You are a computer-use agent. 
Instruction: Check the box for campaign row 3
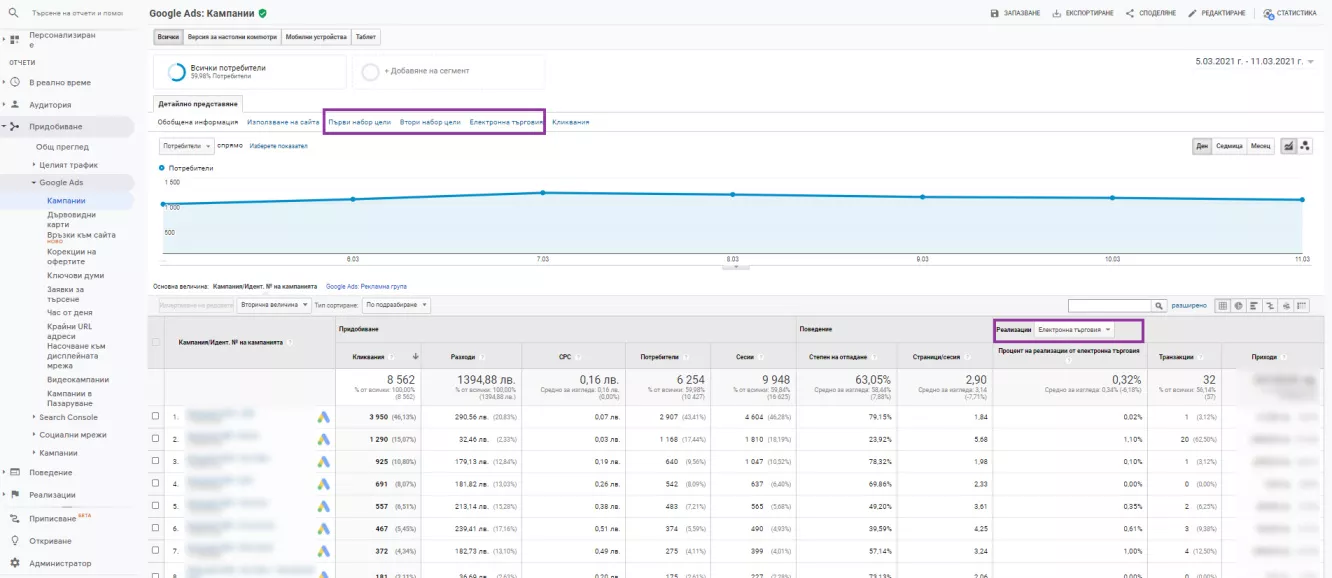coord(155,461)
